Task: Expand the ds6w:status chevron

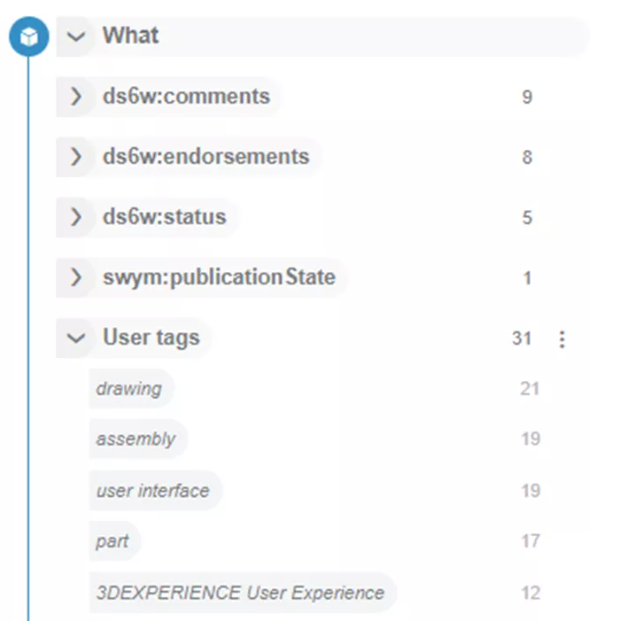Action: (76, 217)
